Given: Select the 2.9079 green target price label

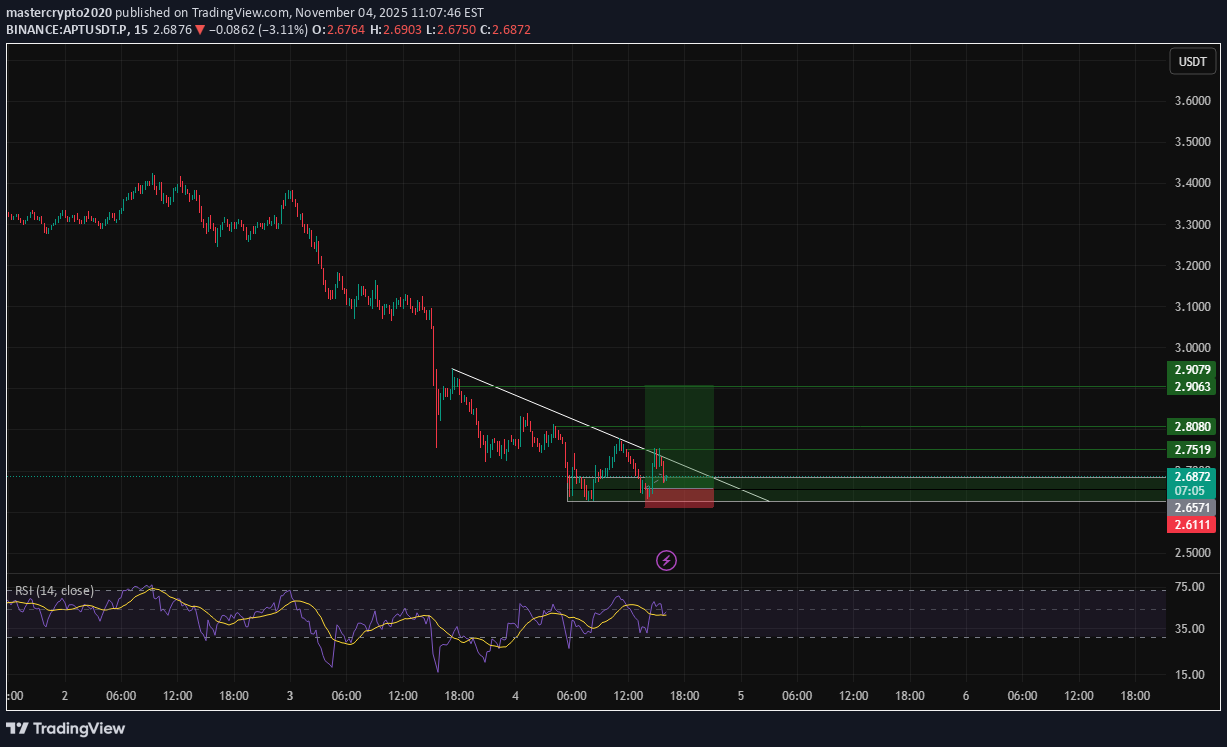Looking at the screenshot, I should (x=1191, y=370).
